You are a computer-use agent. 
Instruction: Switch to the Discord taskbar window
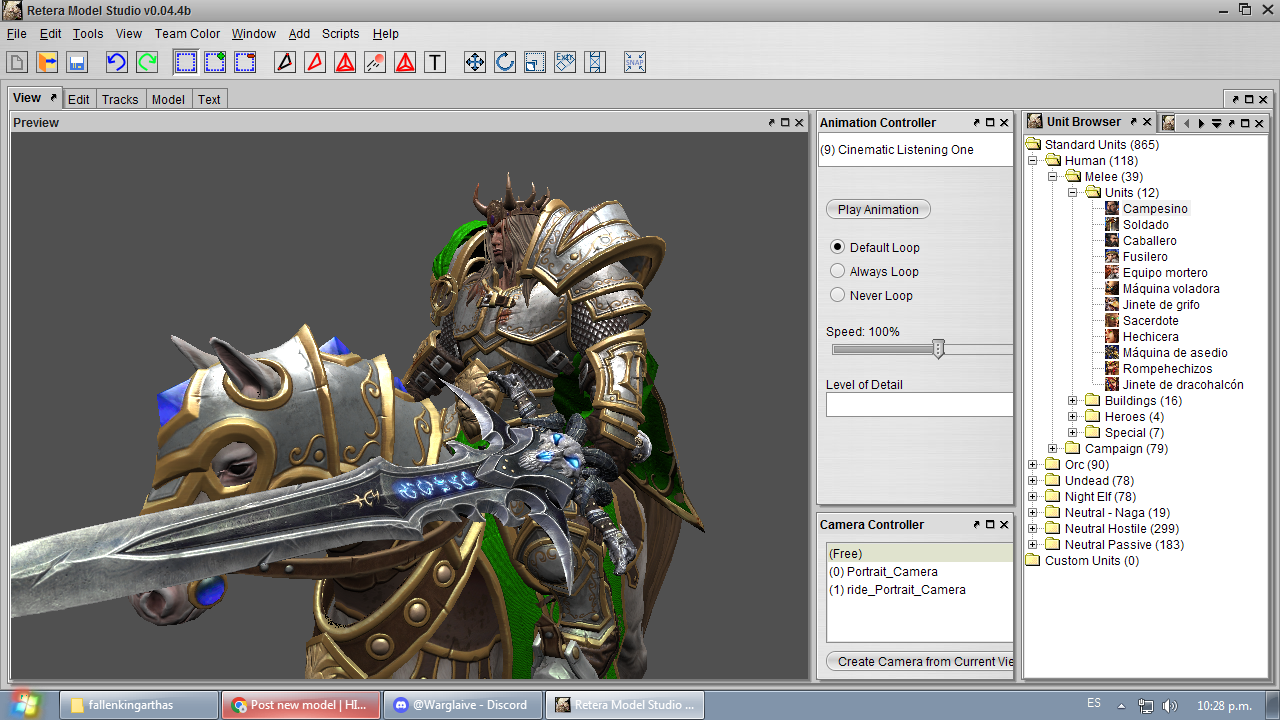(x=461, y=704)
